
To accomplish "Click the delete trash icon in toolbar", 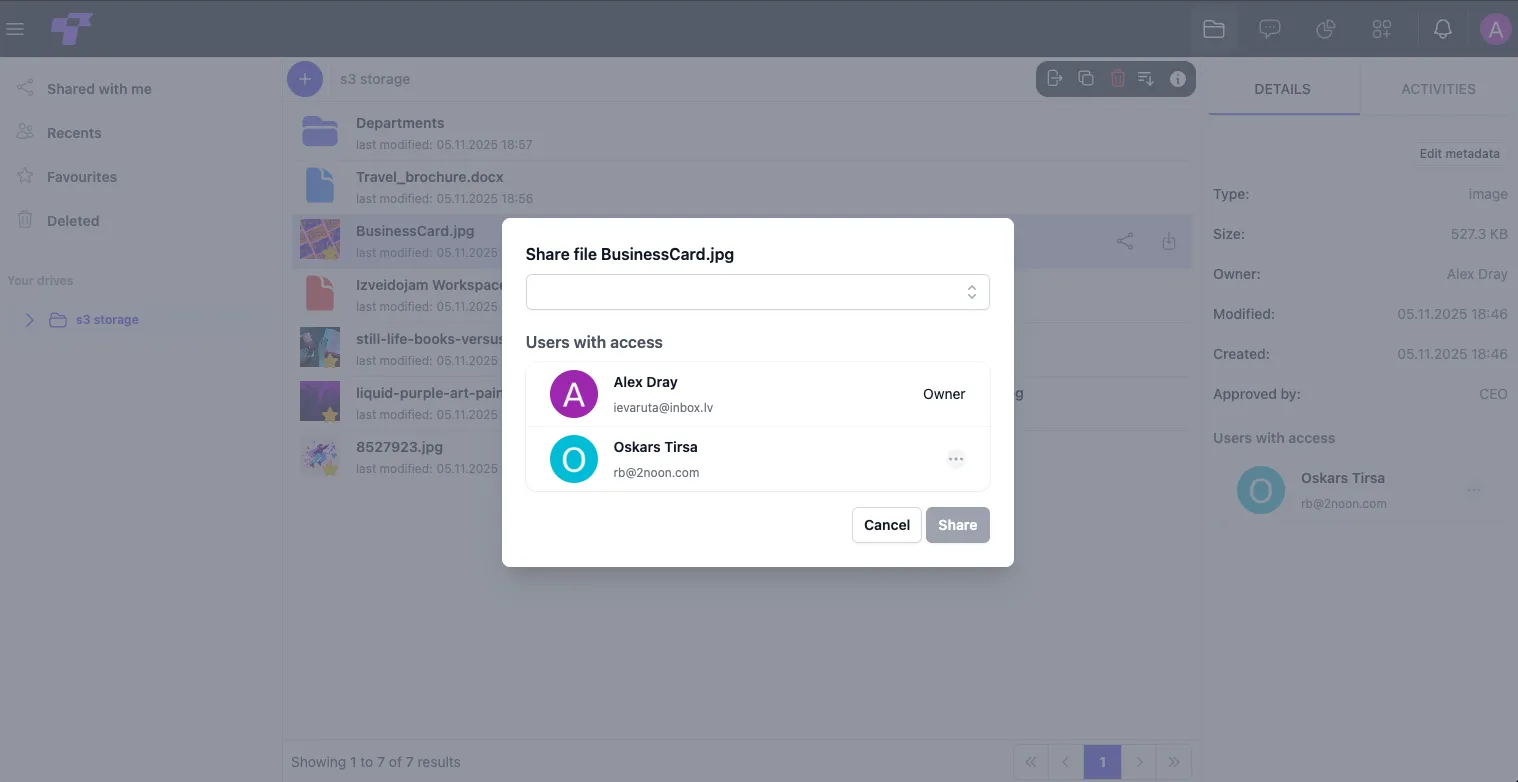I will pos(1118,78).
